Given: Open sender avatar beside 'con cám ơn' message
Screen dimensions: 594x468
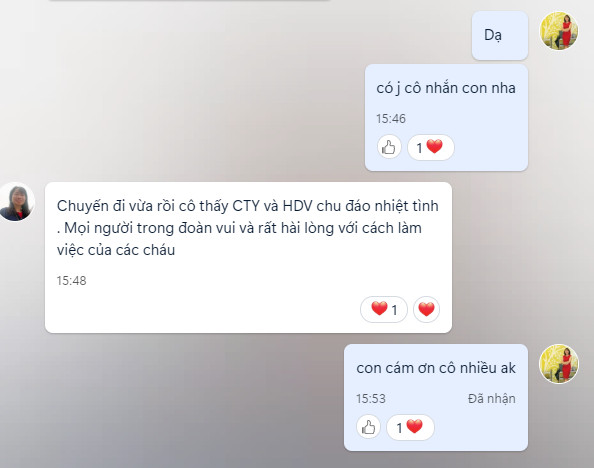Looking at the screenshot, I should click(x=559, y=364).
